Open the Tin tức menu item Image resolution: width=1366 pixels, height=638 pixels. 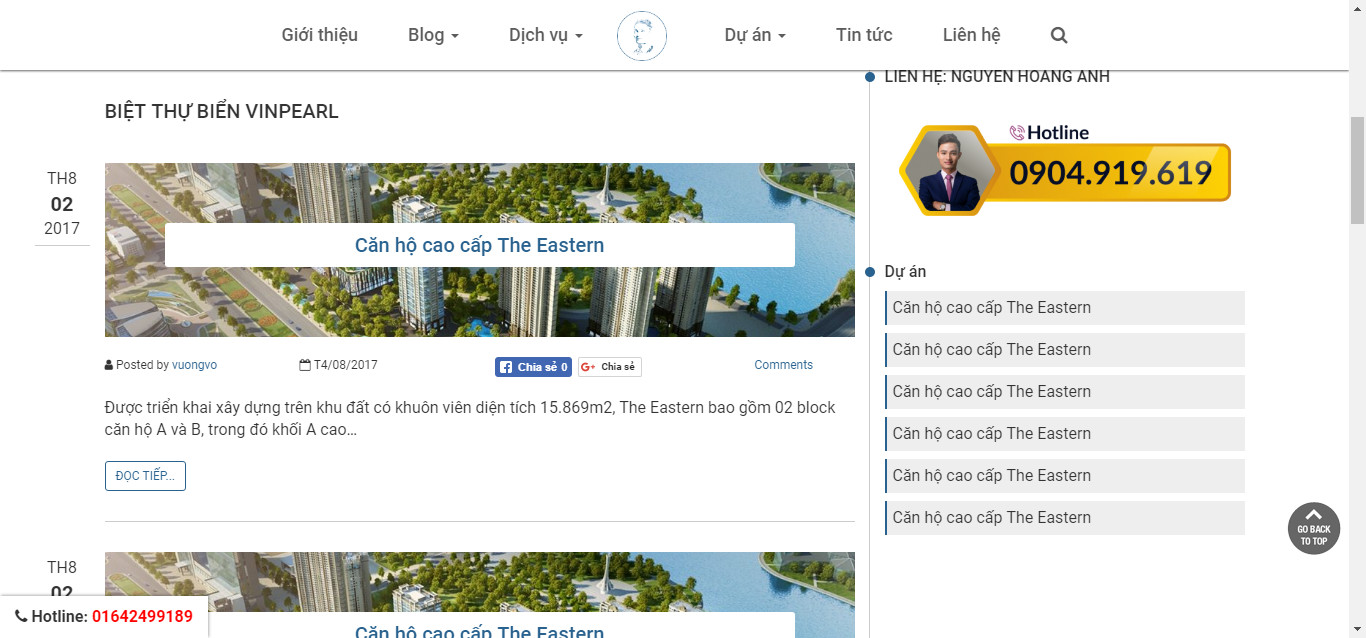(864, 35)
